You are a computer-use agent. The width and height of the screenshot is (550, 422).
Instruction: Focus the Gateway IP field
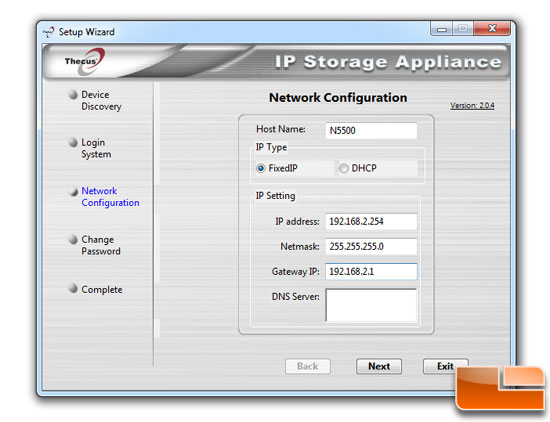[371, 272]
